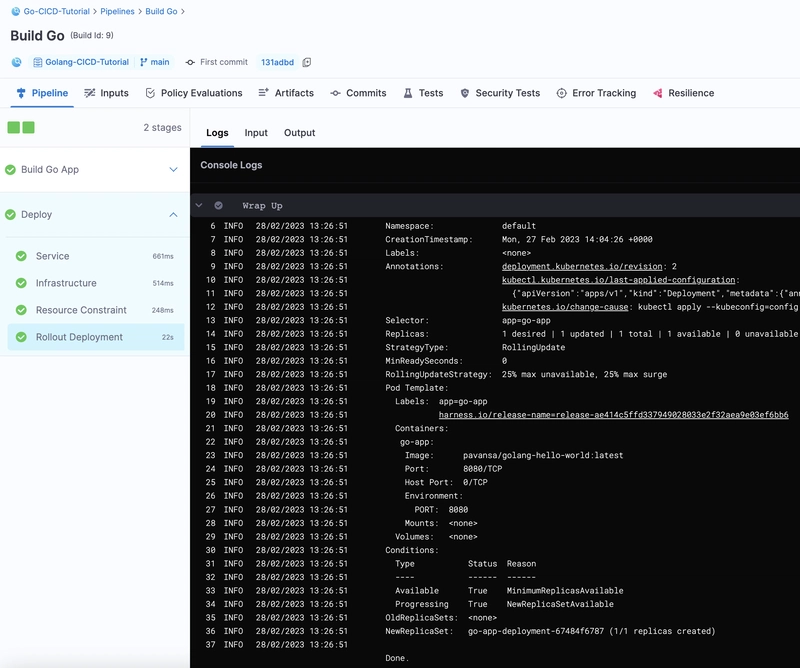
Task: Click the Golang-CICD-Tutorial repository link
Action: tap(87, 62)
